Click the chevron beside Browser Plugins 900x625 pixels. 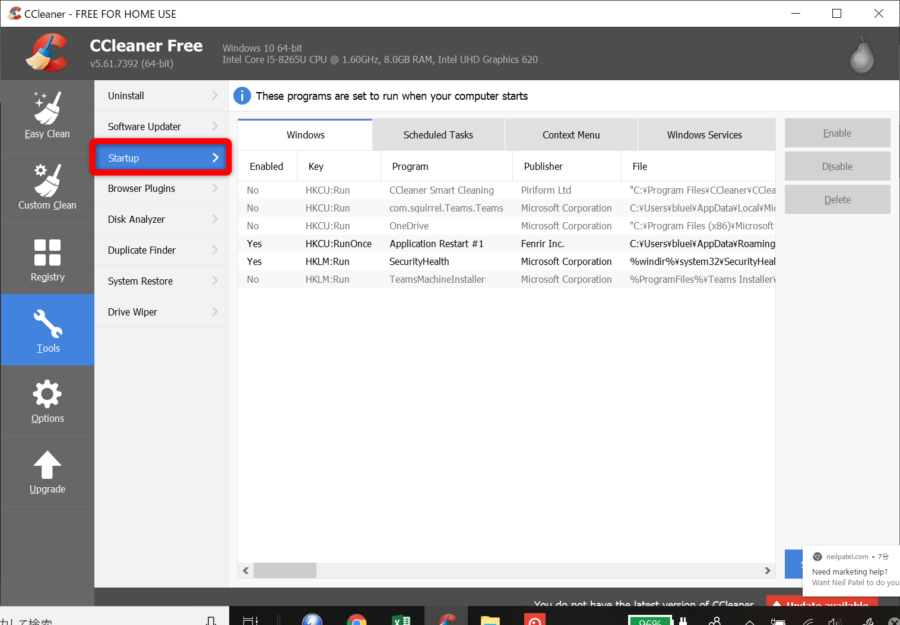click(x=215, y=188)
